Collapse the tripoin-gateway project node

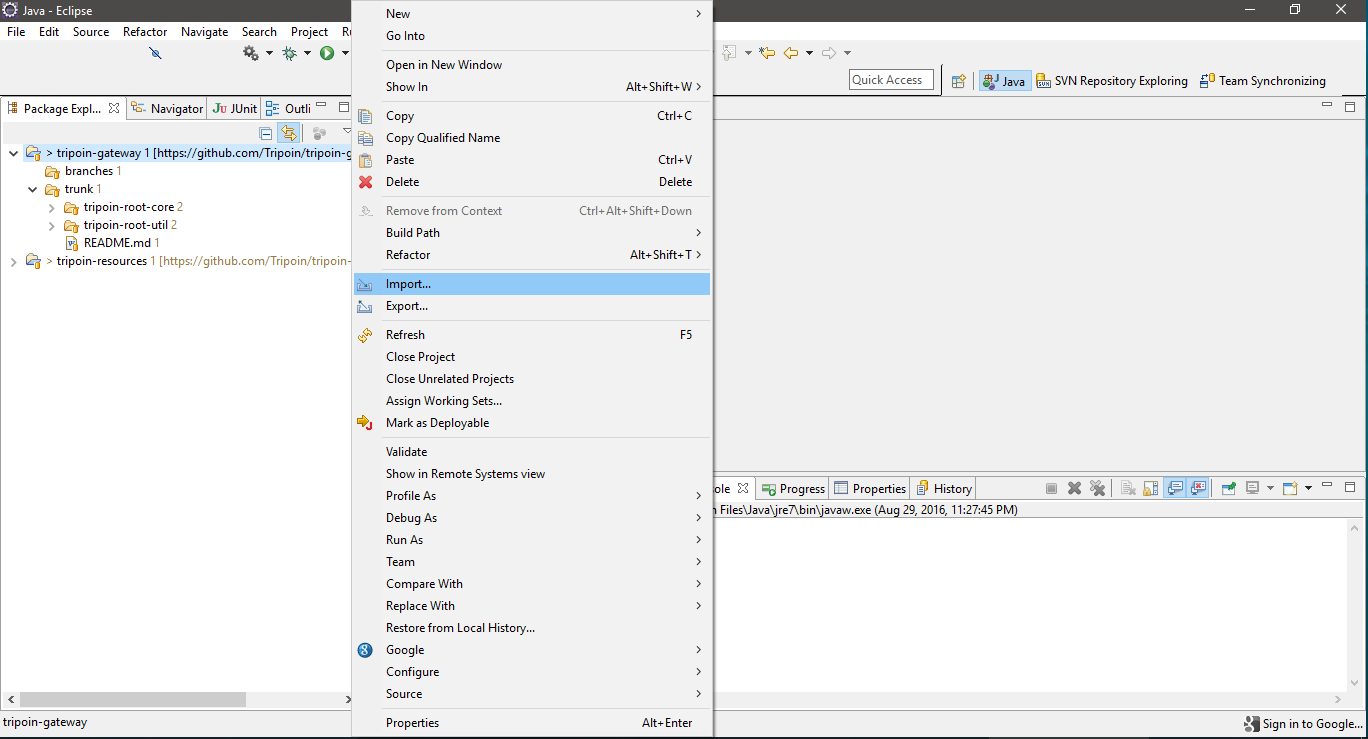coord(13,153)
